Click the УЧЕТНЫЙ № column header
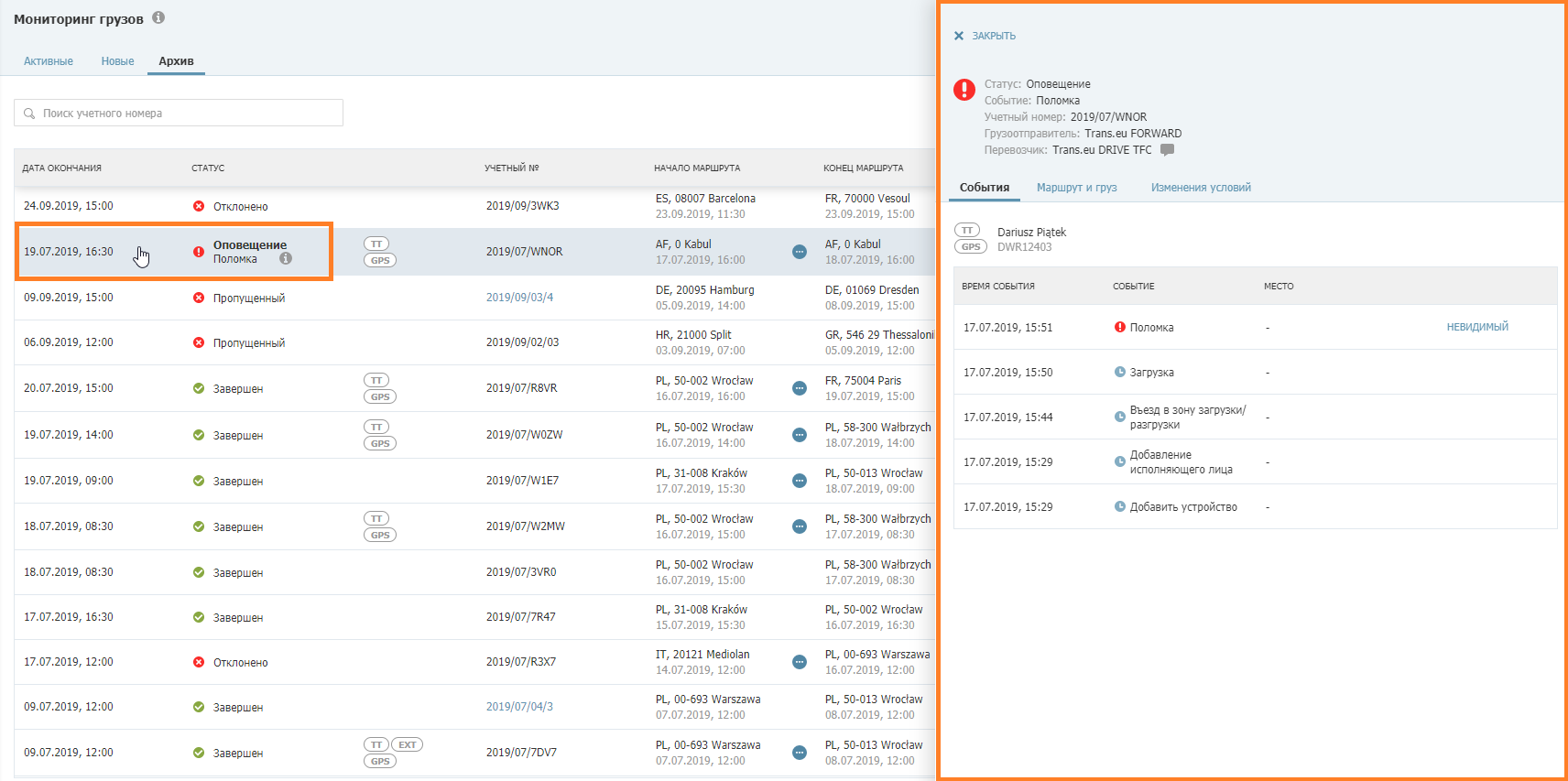1568x781 pixels. click(512, 168)
